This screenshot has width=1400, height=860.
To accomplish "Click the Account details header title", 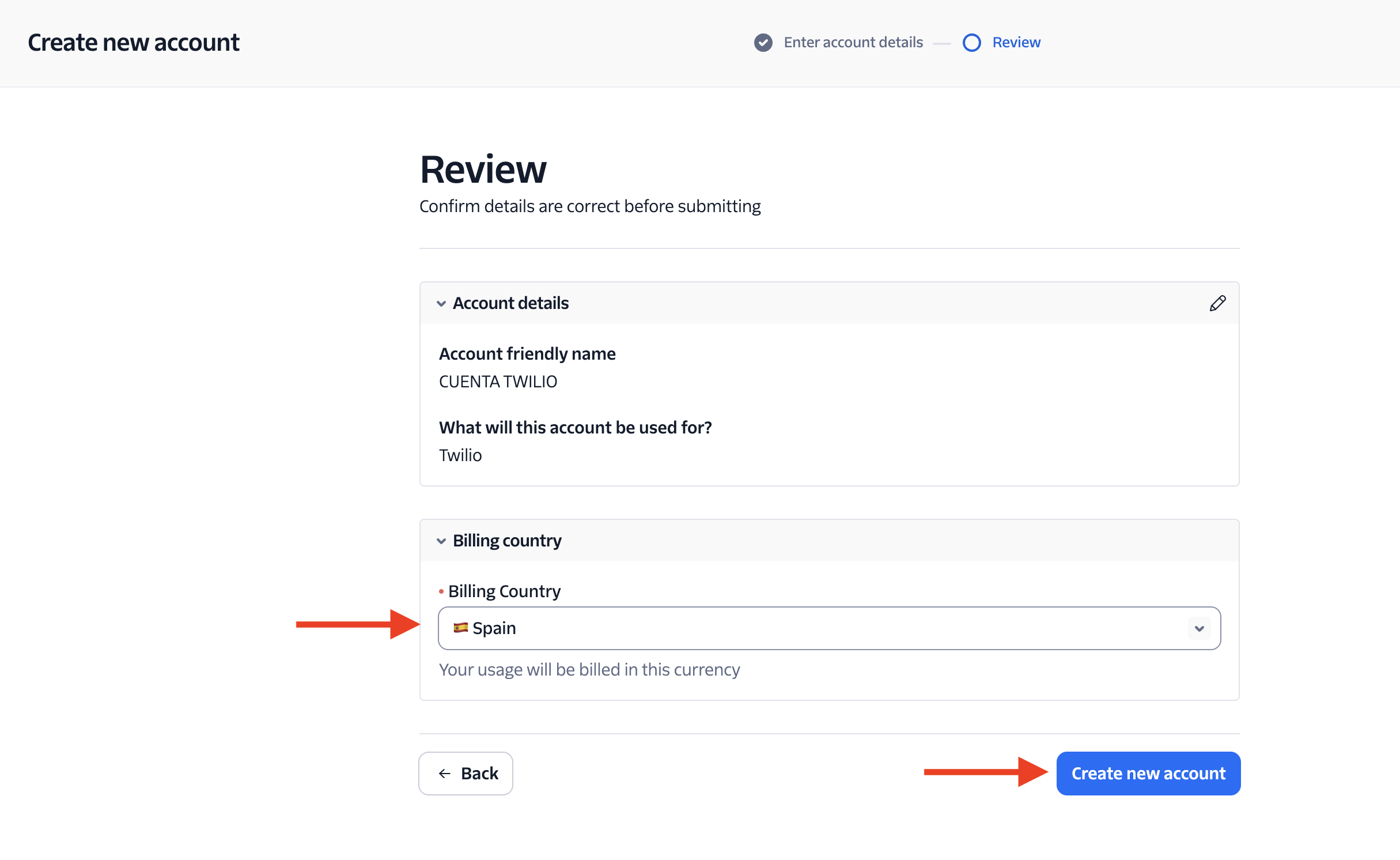I will 510,303.
